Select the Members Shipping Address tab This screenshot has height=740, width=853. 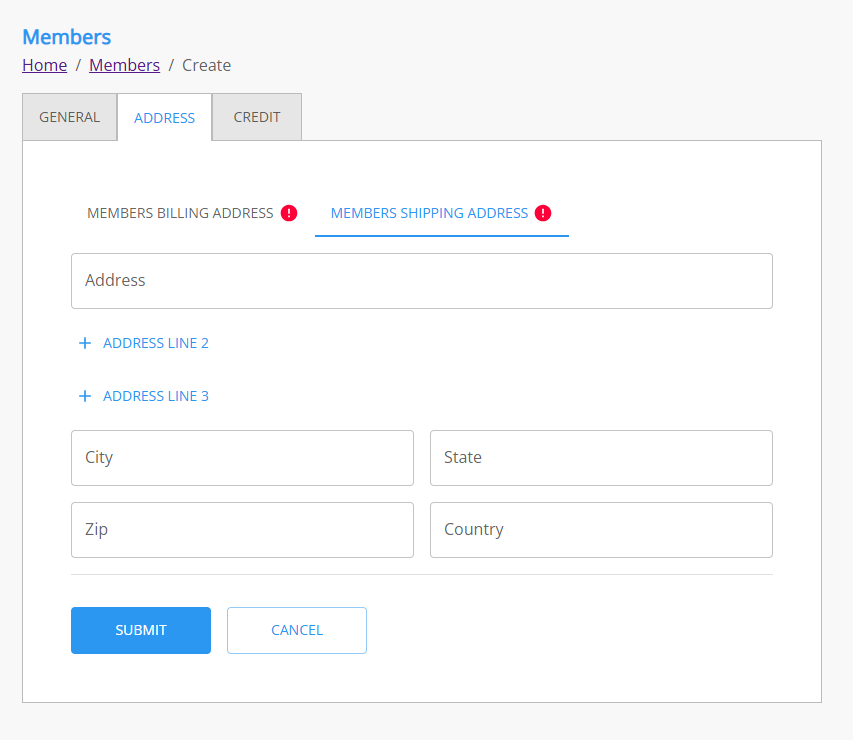tap(429, 213)
